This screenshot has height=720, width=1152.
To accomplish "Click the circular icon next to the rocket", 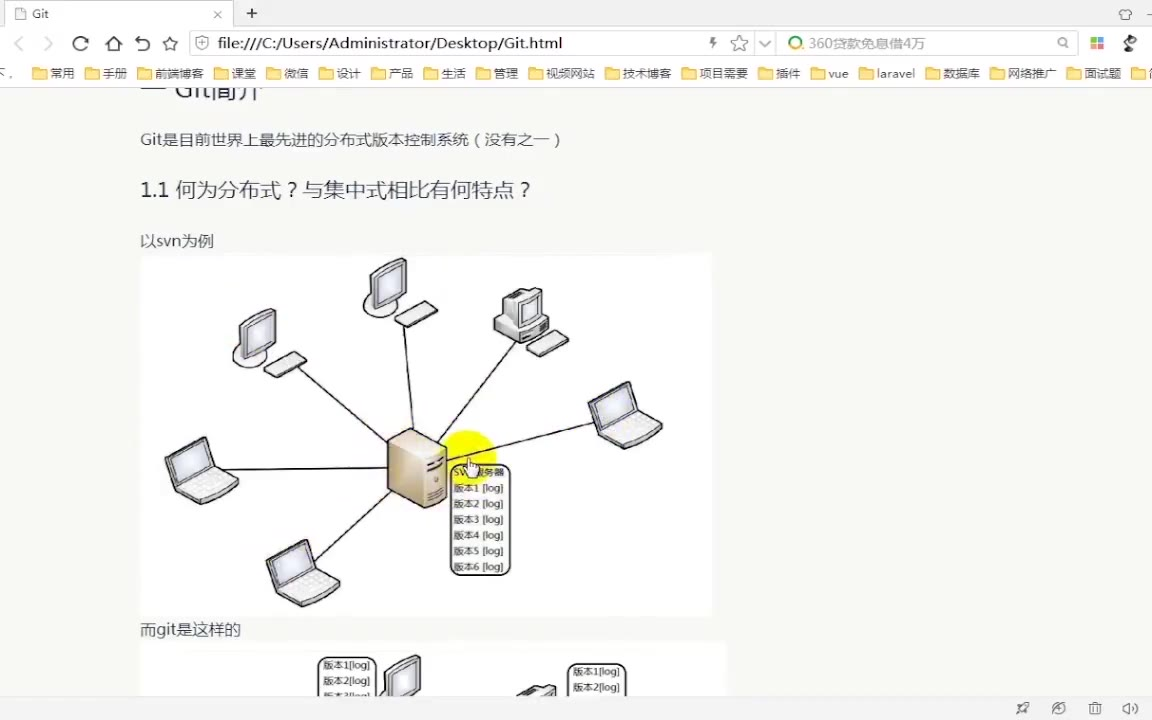I will click(1058, 708).
